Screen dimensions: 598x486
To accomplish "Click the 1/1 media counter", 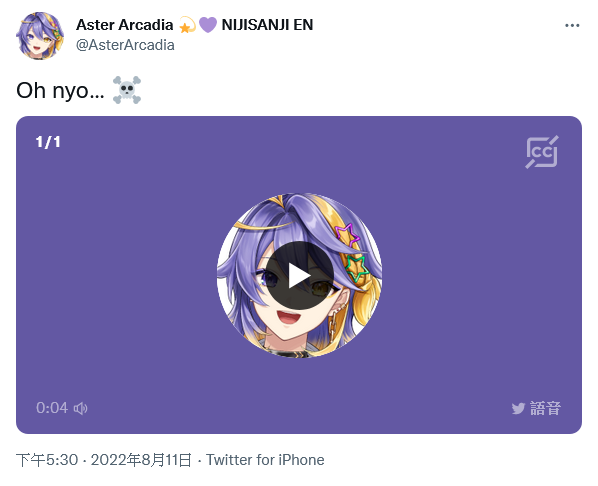I will point(48,142).
